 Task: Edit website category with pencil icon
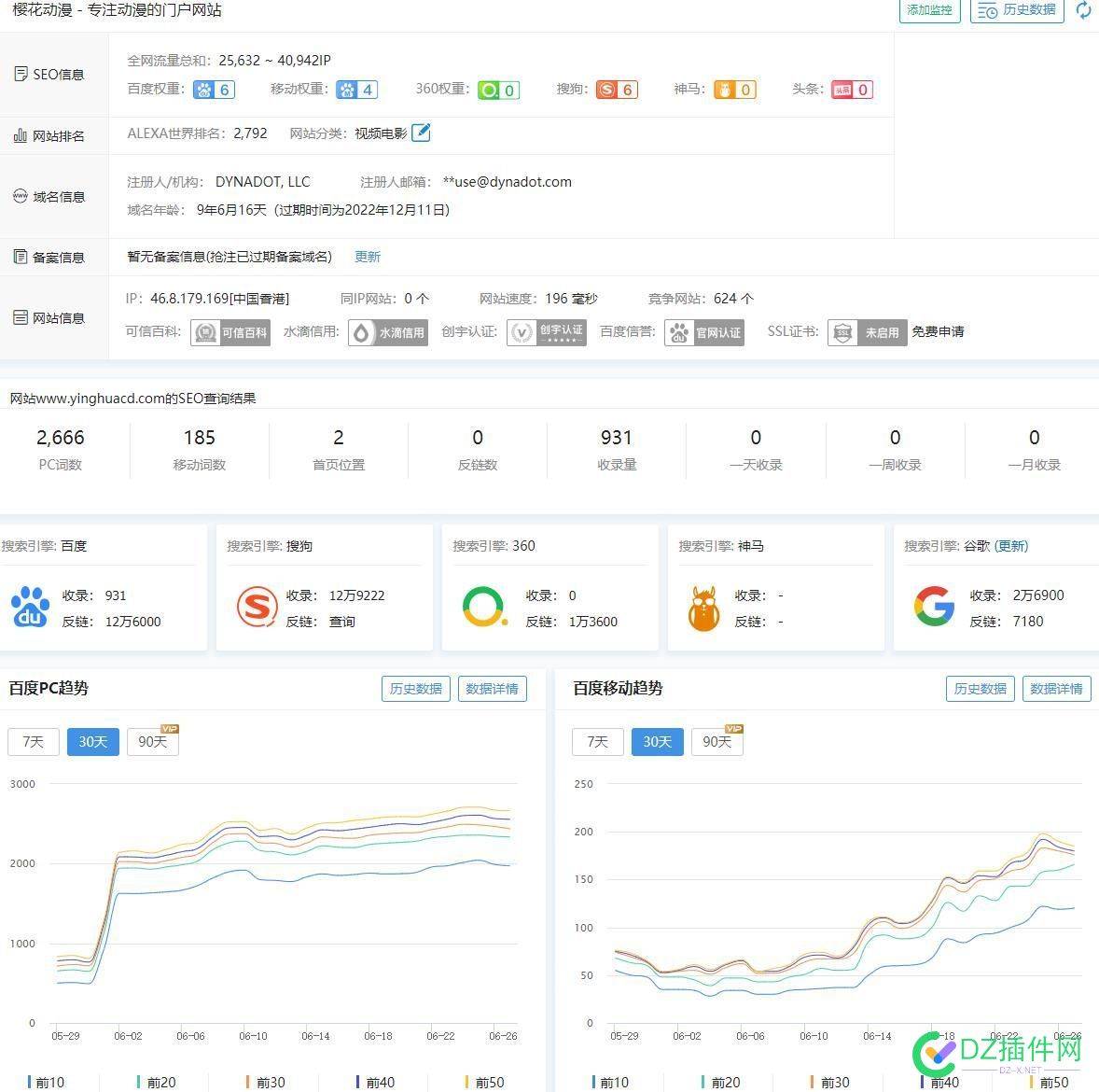click(x=421, y=133)
